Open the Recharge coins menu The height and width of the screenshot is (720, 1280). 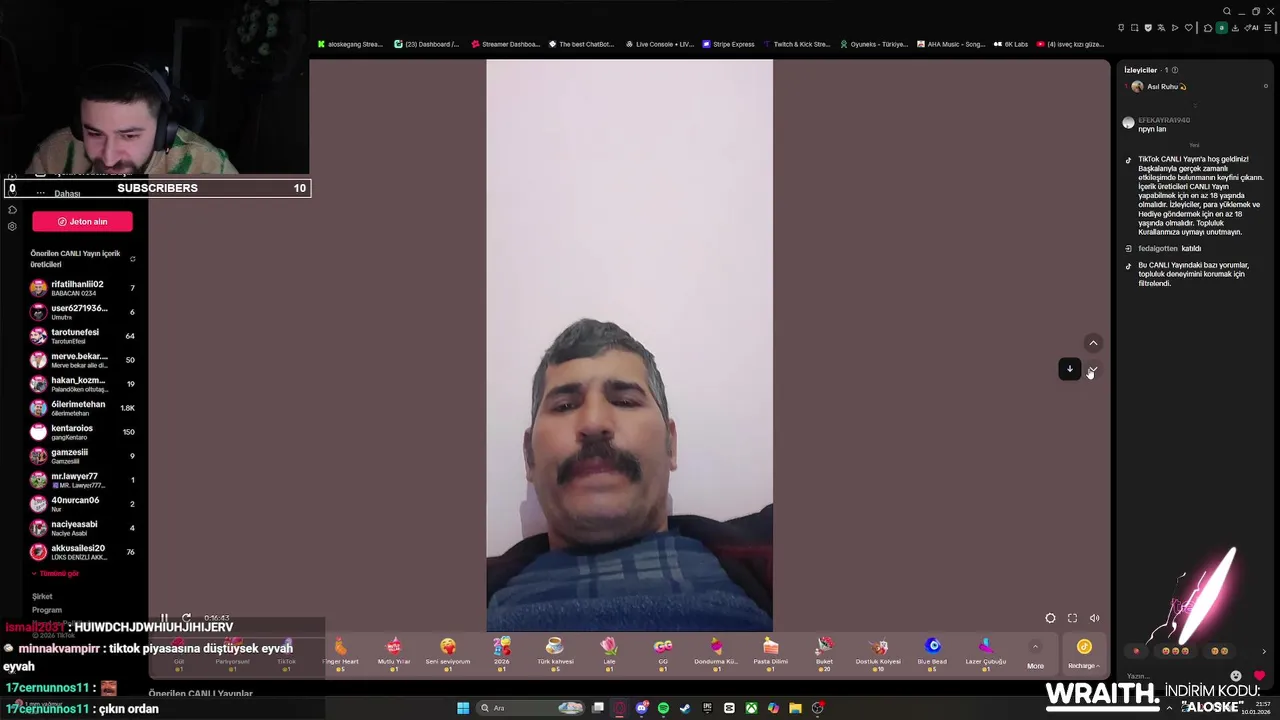(1084, 654)
